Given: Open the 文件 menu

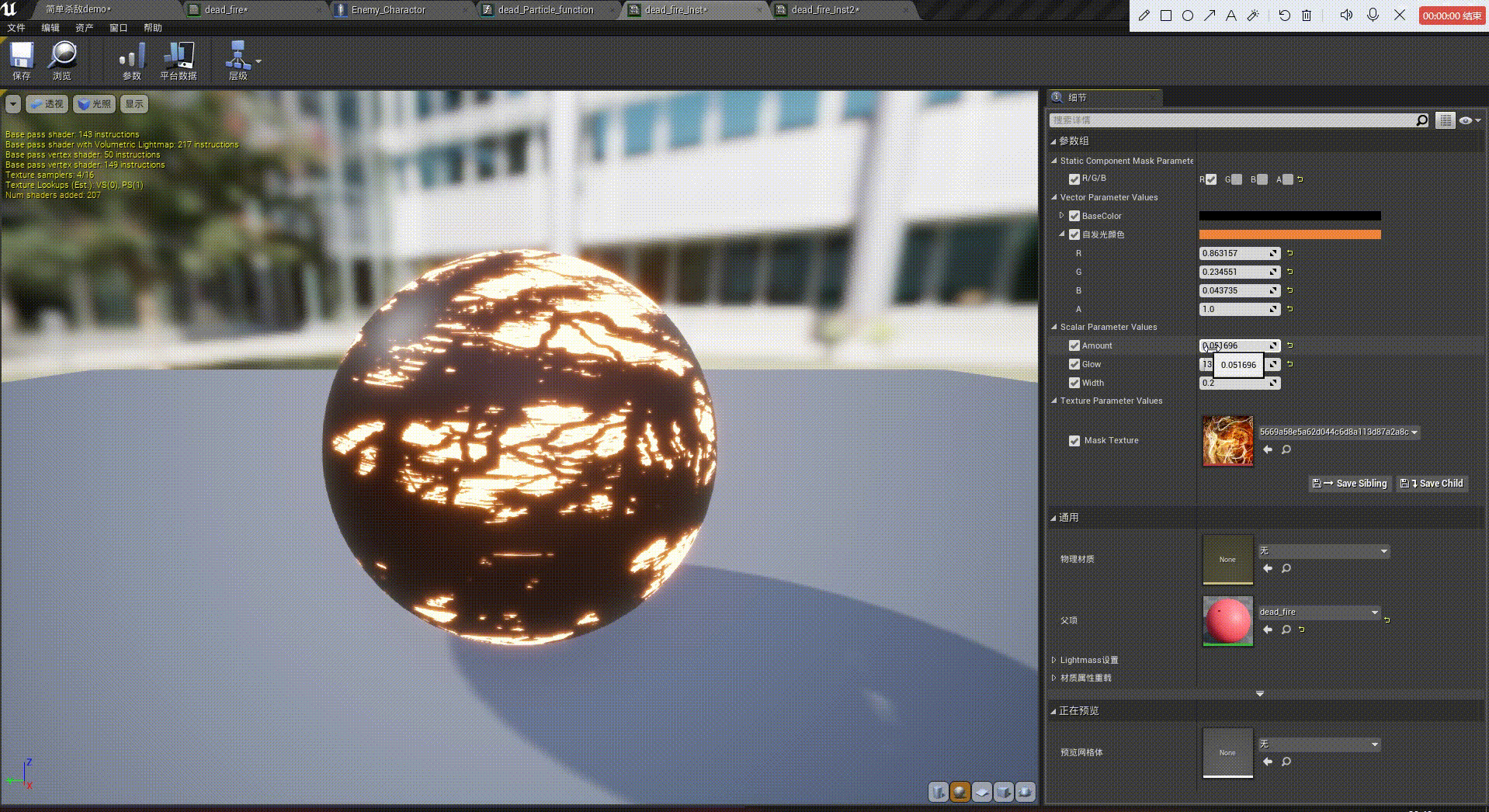Looking at the screenshot, I should [16, 28].
